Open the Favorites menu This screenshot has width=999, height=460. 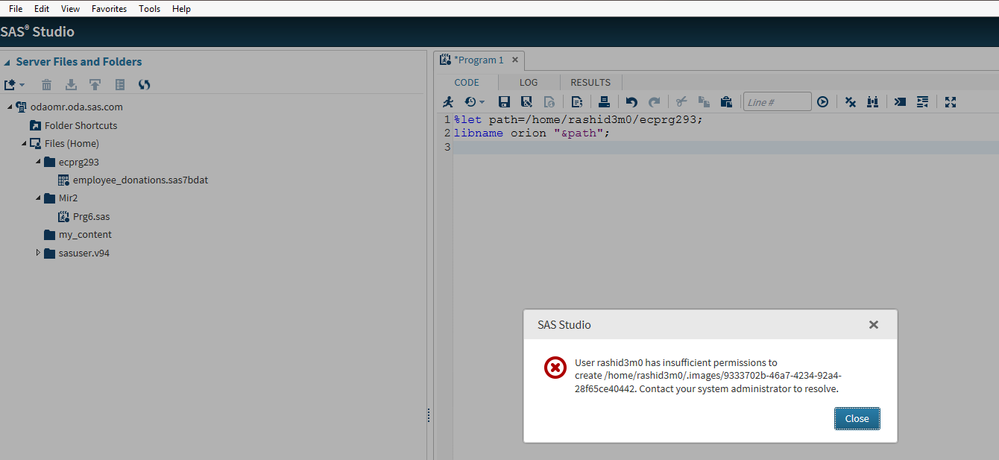[109, 9]
